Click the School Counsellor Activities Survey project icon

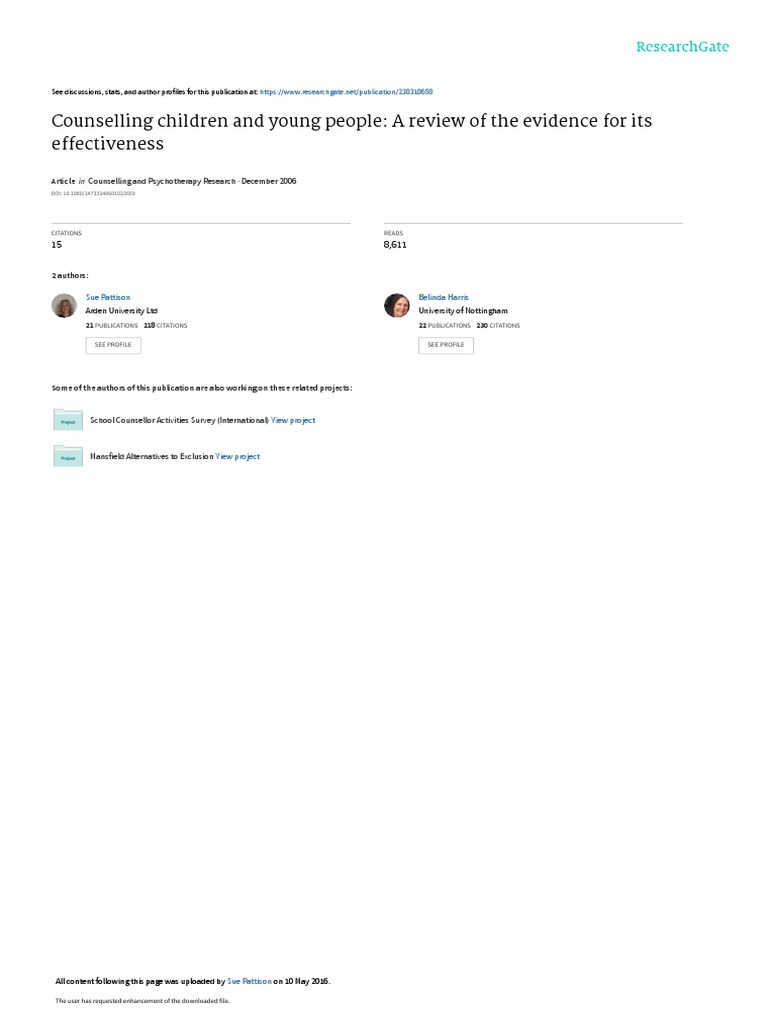(x=68, y=420)
